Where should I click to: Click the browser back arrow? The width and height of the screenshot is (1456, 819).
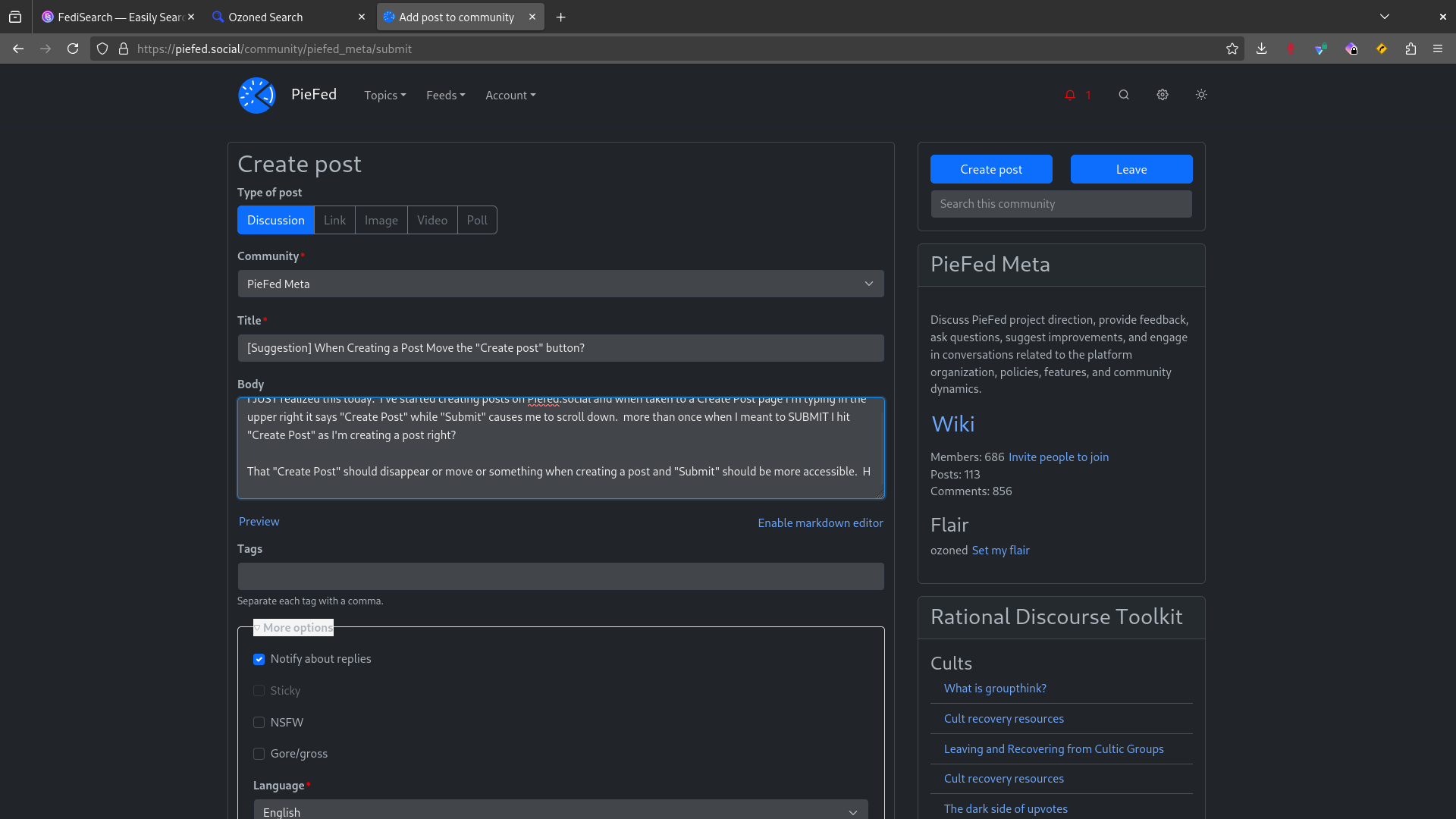18,49
